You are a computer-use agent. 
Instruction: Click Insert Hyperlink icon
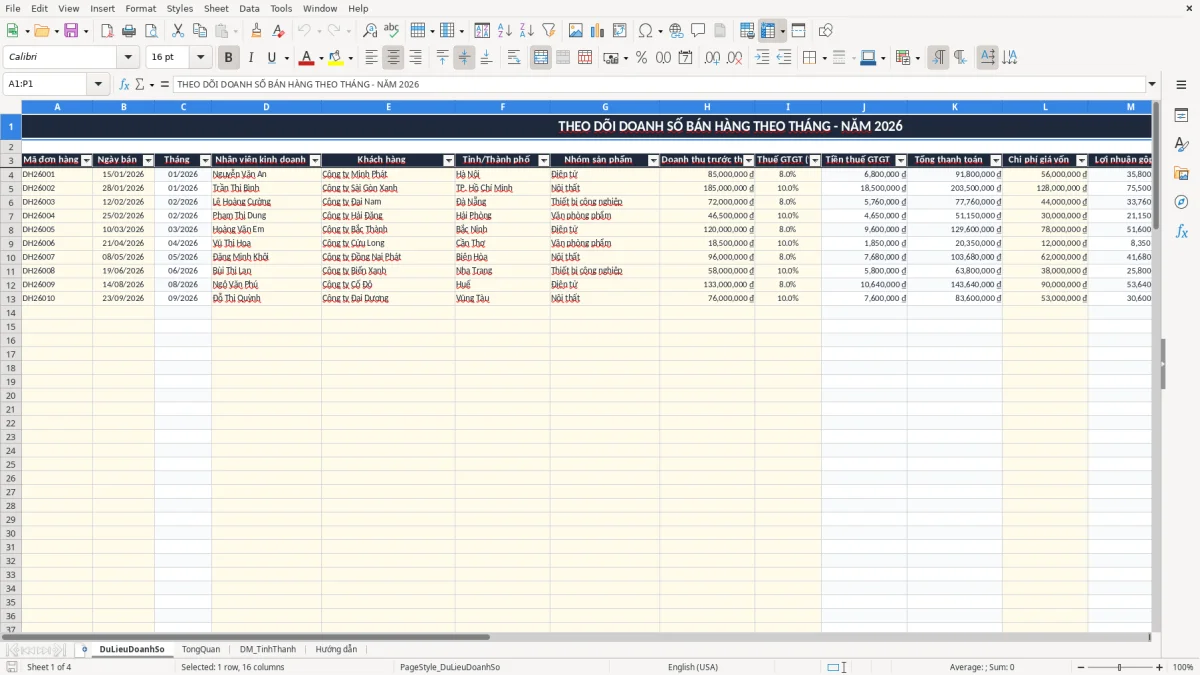coord(676,31)
